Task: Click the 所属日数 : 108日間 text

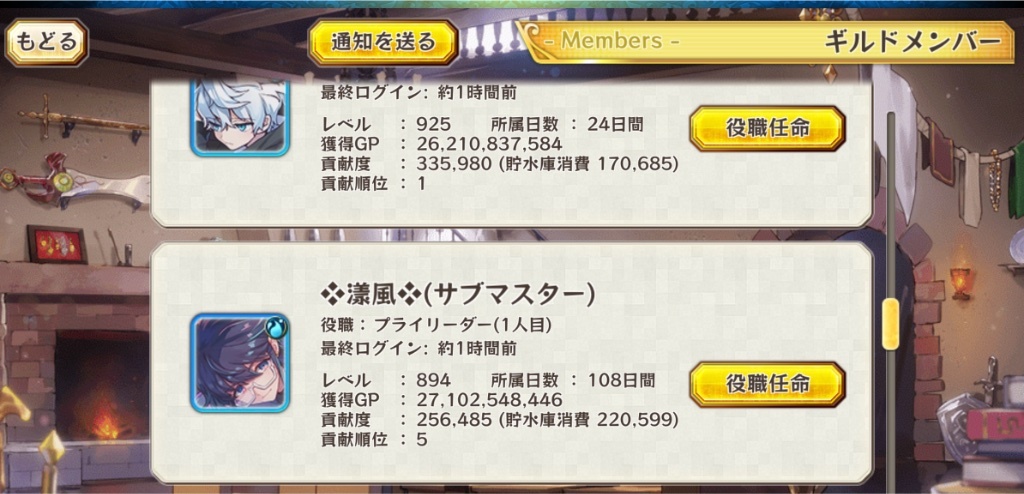Action: (572, 380)
